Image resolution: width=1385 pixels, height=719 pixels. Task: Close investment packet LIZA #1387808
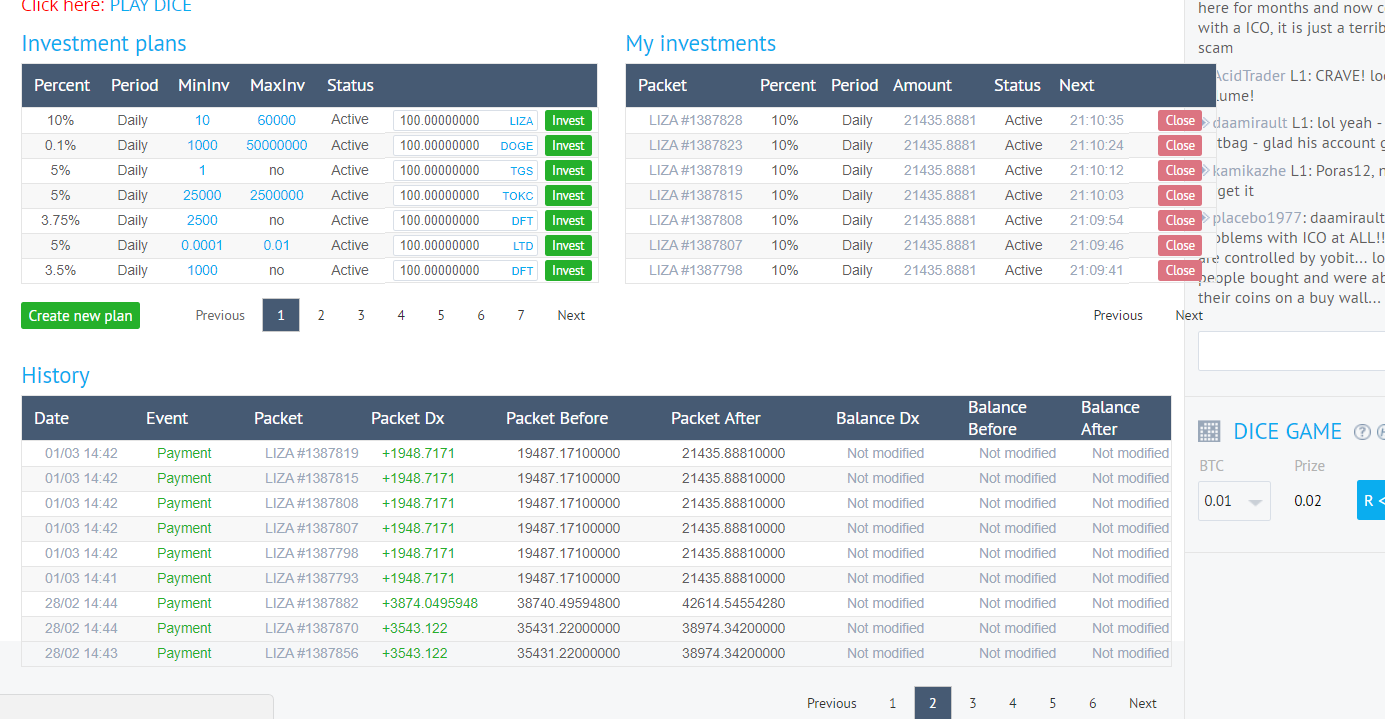1180,220
